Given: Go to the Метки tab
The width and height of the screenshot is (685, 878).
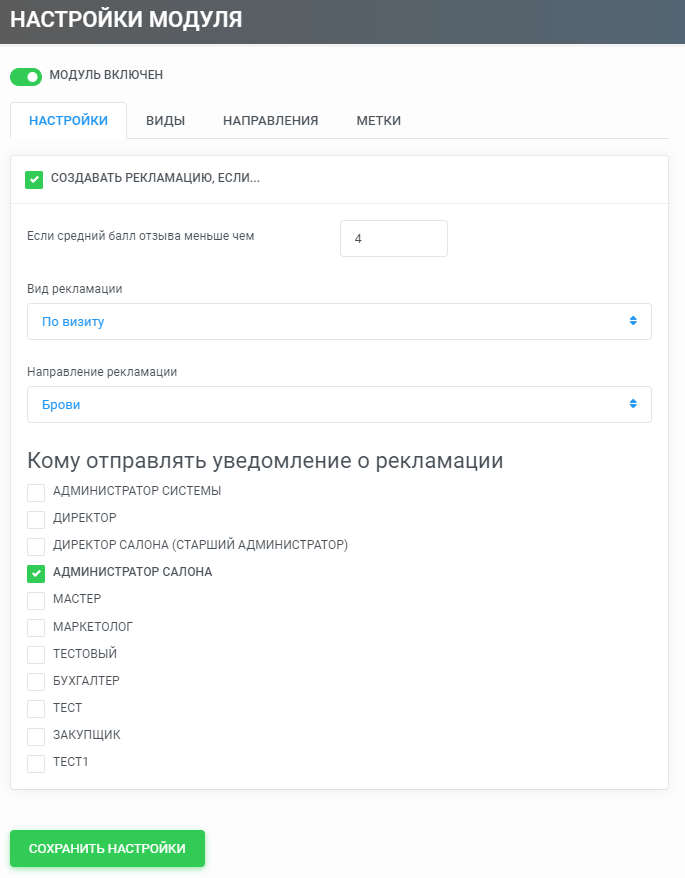Looking at the screenshot, I should tap(379, 120).
